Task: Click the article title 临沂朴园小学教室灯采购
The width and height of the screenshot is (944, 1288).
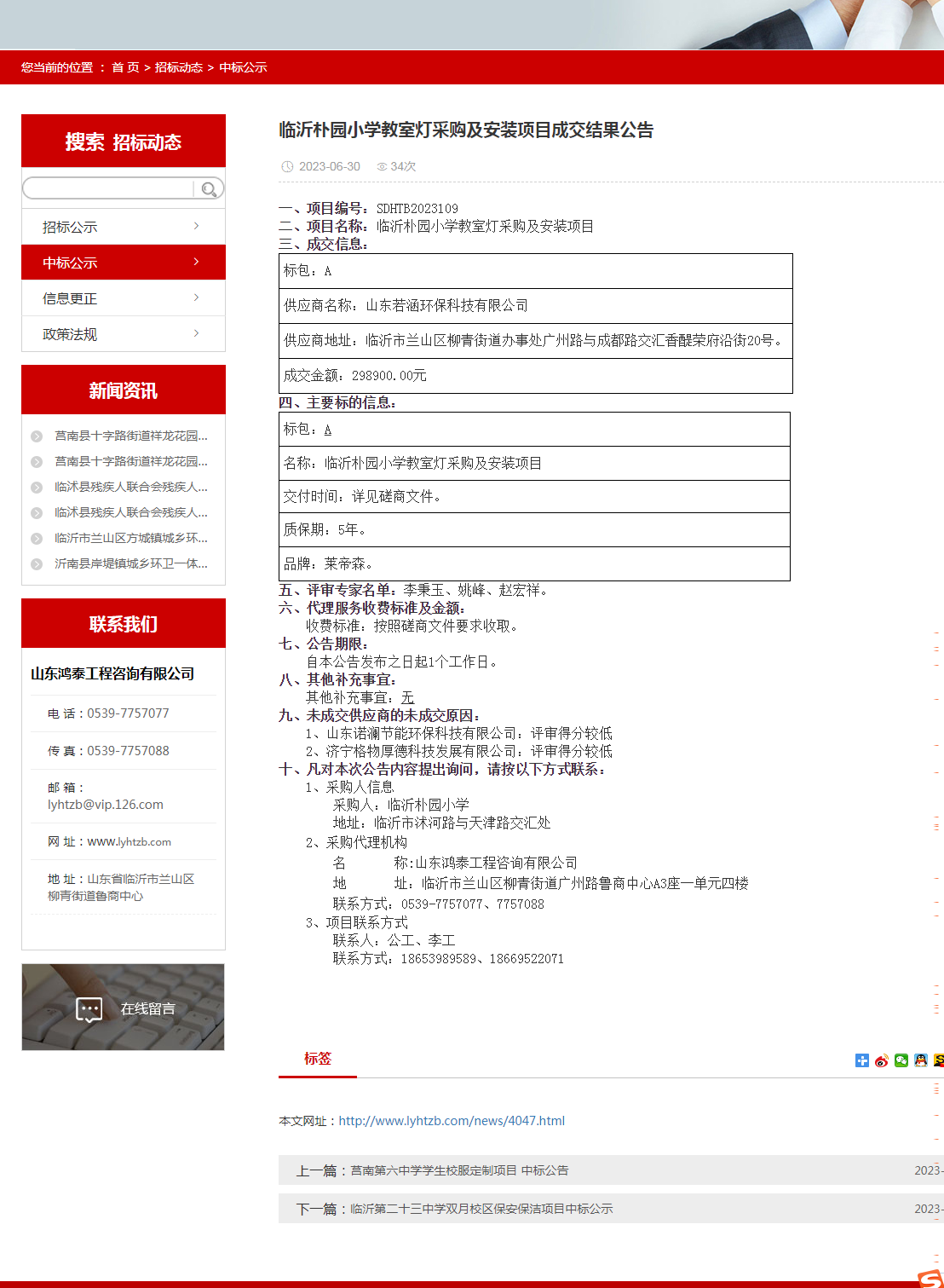Action: 466,130
